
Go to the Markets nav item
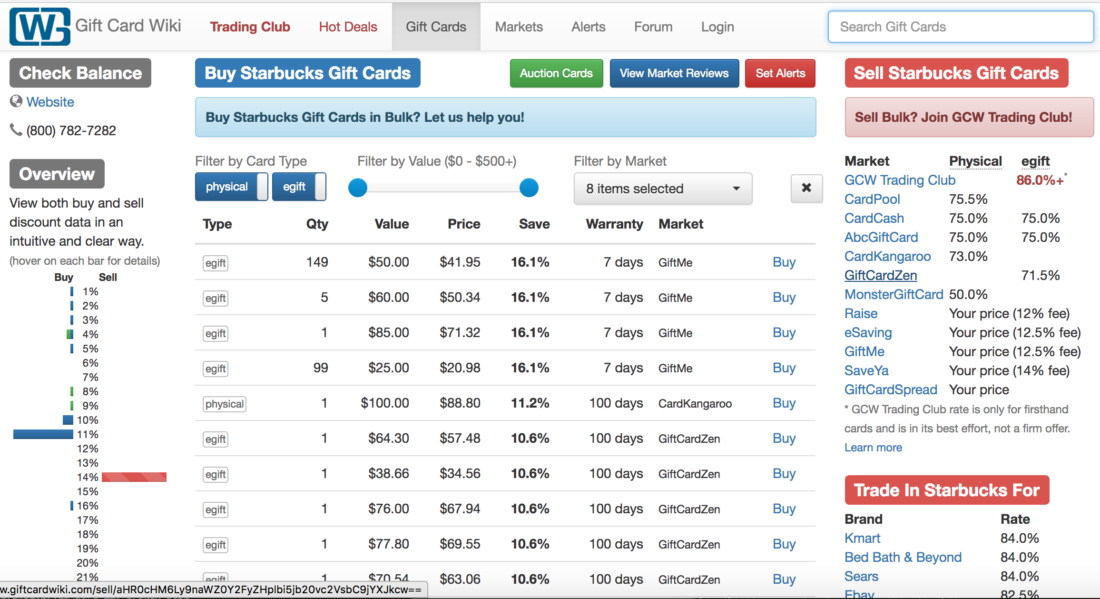tap(518, 27)
